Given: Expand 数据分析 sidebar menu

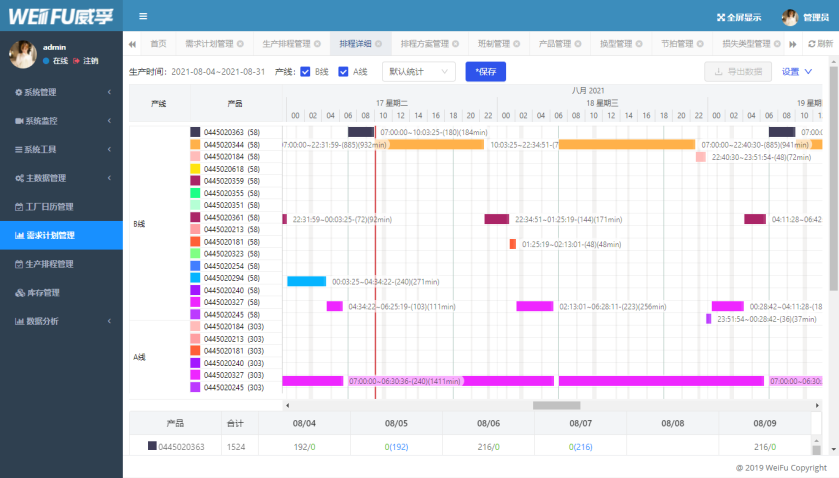Looking at the screenshot, I should pyautogui.click(x=61, y=321).
